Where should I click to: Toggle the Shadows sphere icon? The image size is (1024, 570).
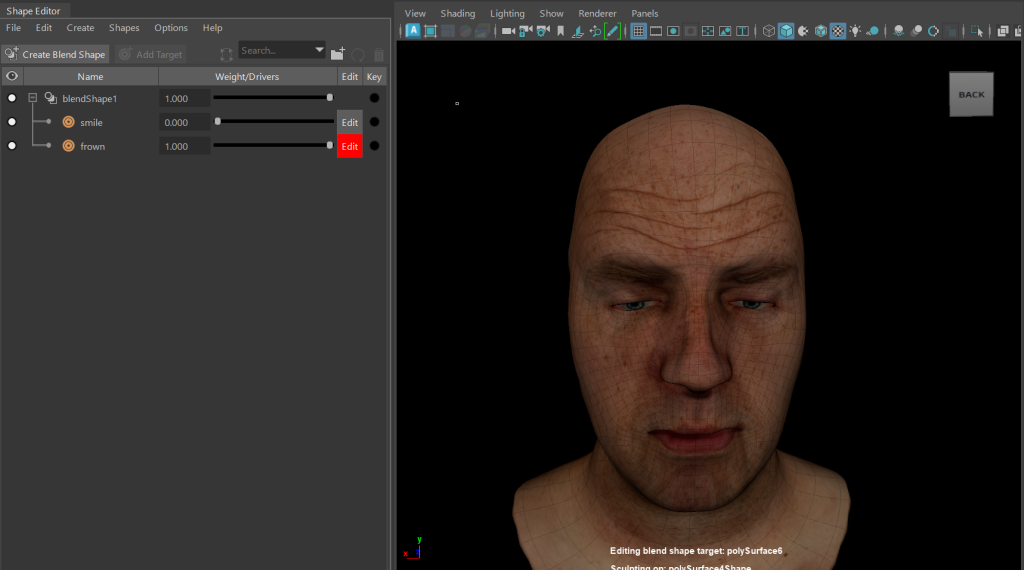pyautogui.click(x=872, y=31)
